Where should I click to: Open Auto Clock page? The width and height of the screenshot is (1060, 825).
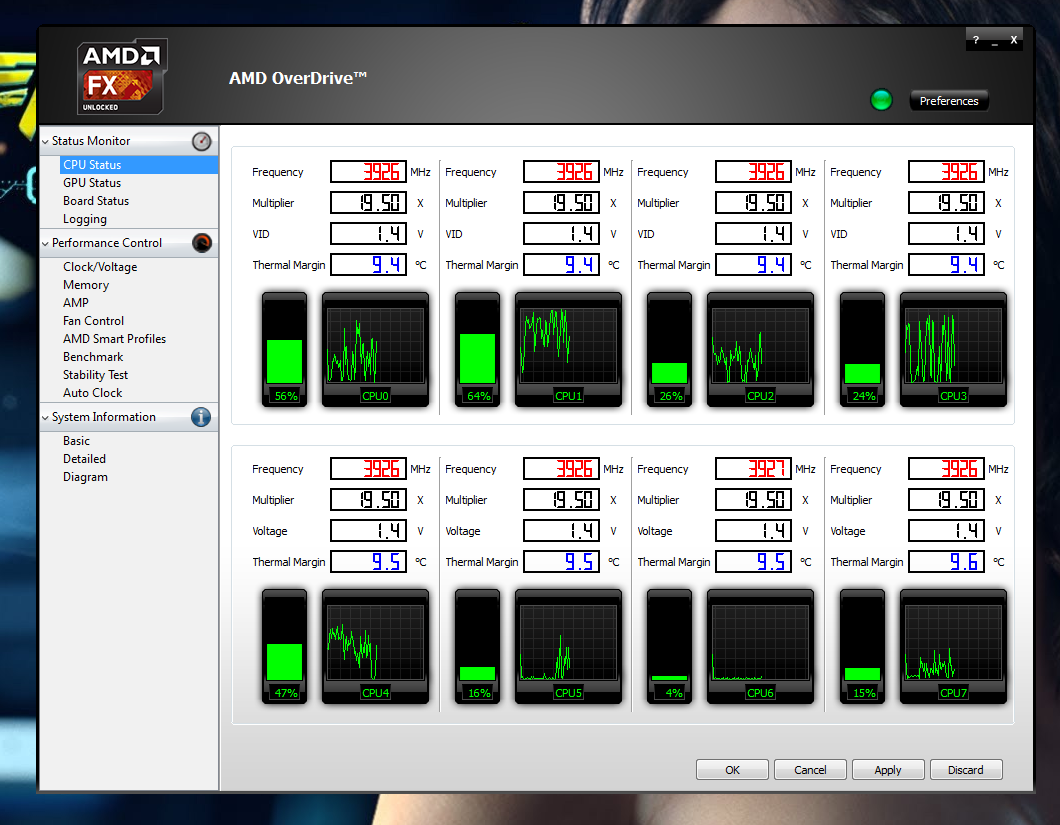93,393
